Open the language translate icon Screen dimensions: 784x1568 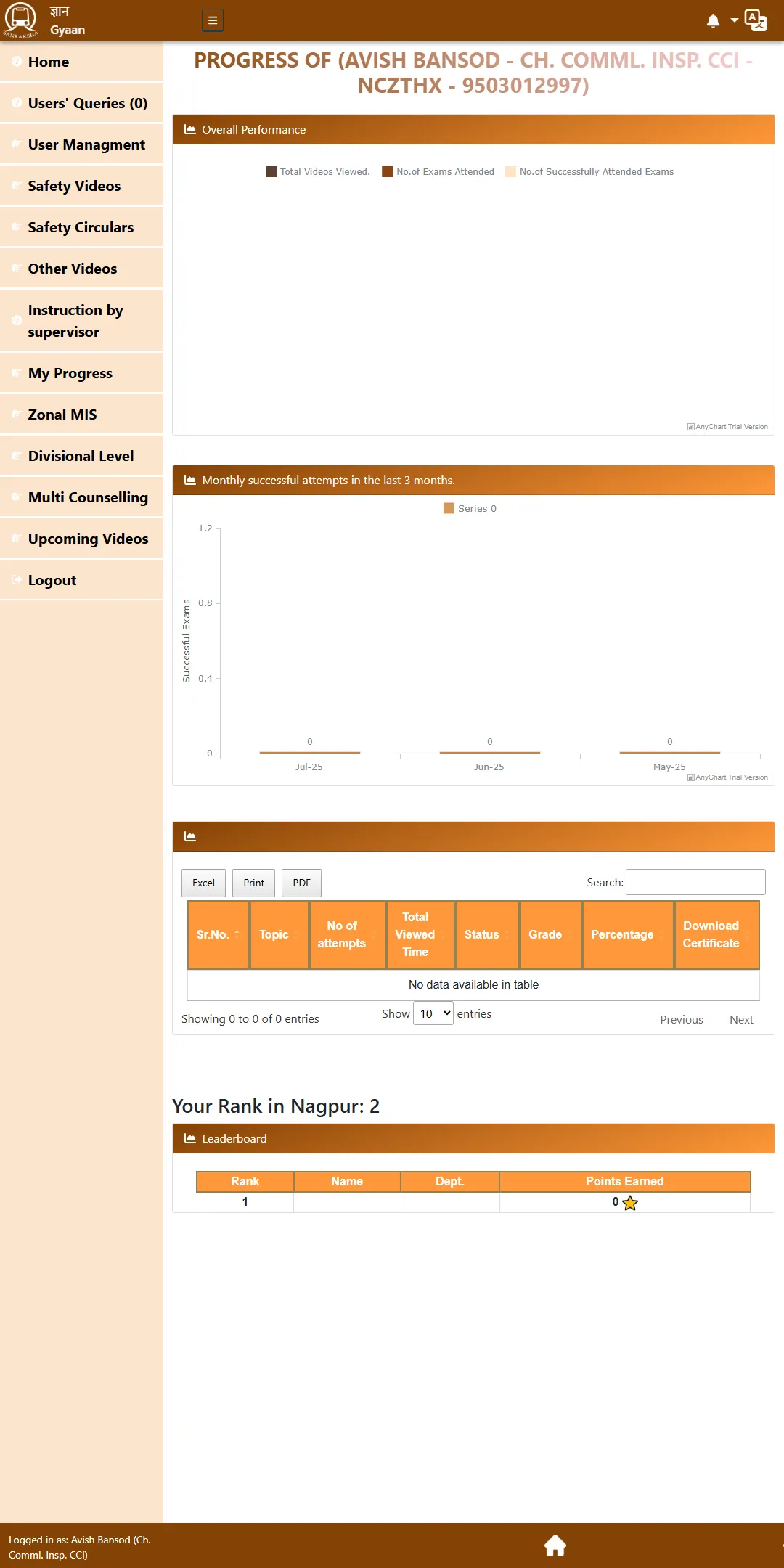tap(756, 20)
